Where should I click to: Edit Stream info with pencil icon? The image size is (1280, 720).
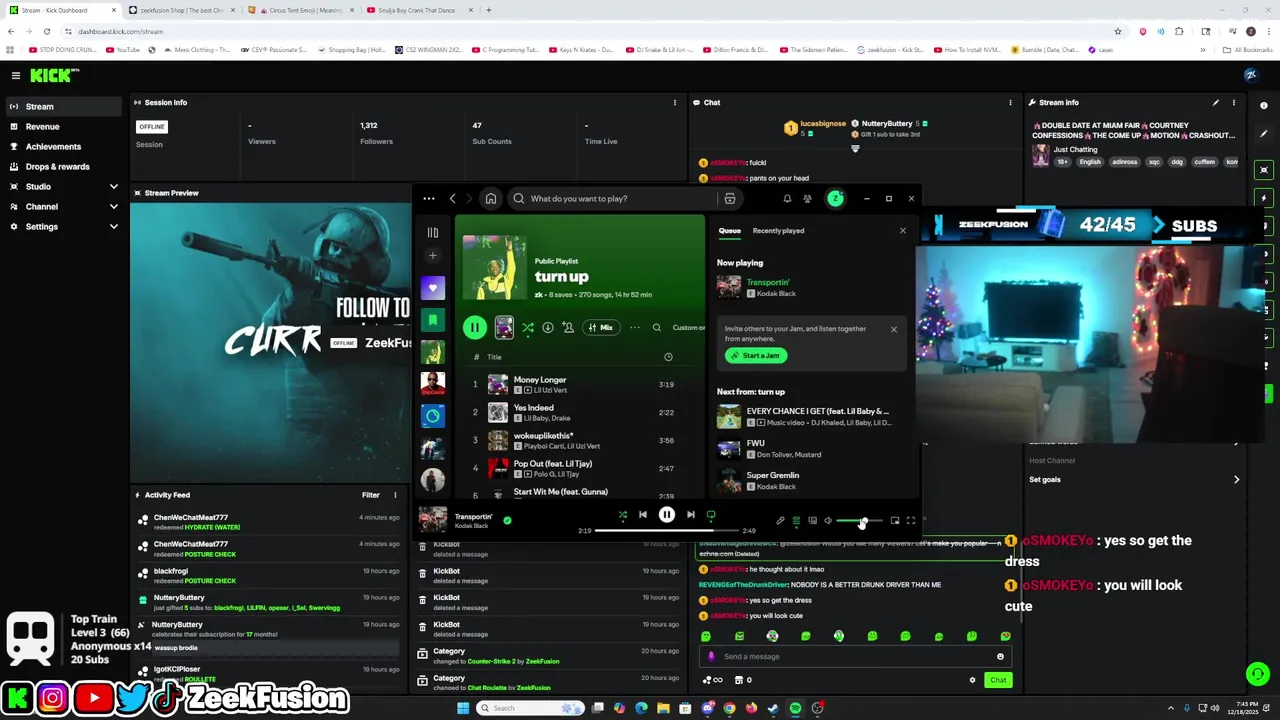click(x=1216, y=102)
